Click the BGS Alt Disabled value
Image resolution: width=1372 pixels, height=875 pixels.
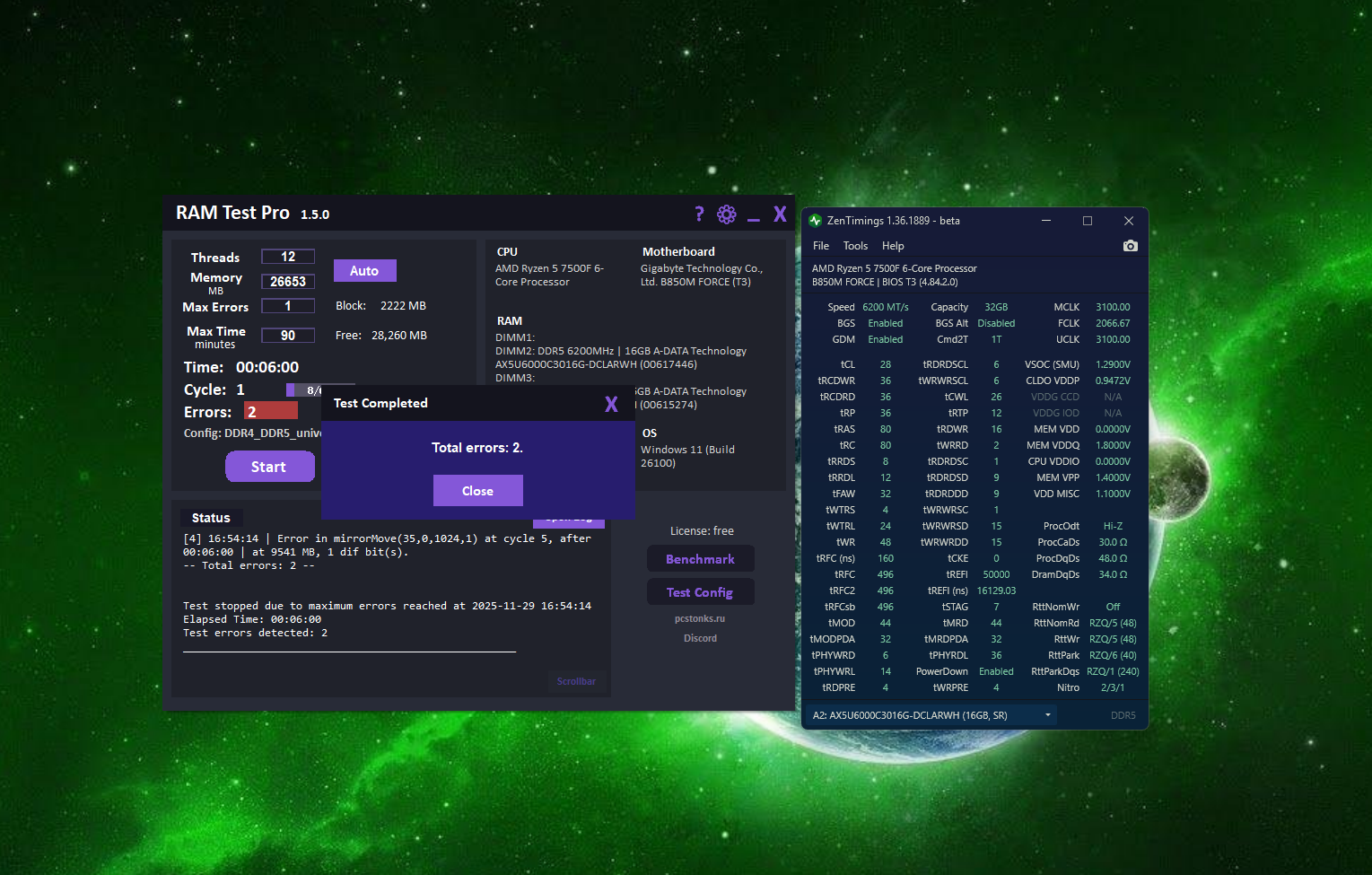tap(996, 323)
